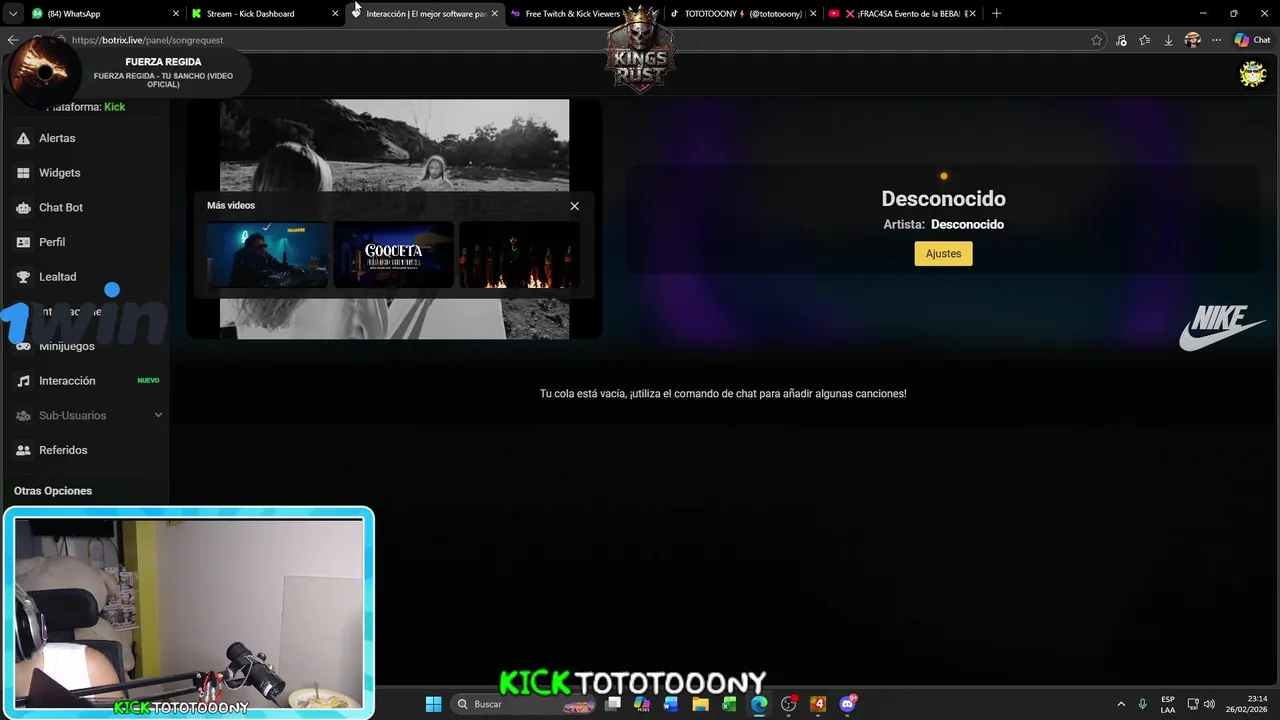This screenshot has height=720, width=1280.
Task: Open the Windows Start menu
Action: click(433, 704)
